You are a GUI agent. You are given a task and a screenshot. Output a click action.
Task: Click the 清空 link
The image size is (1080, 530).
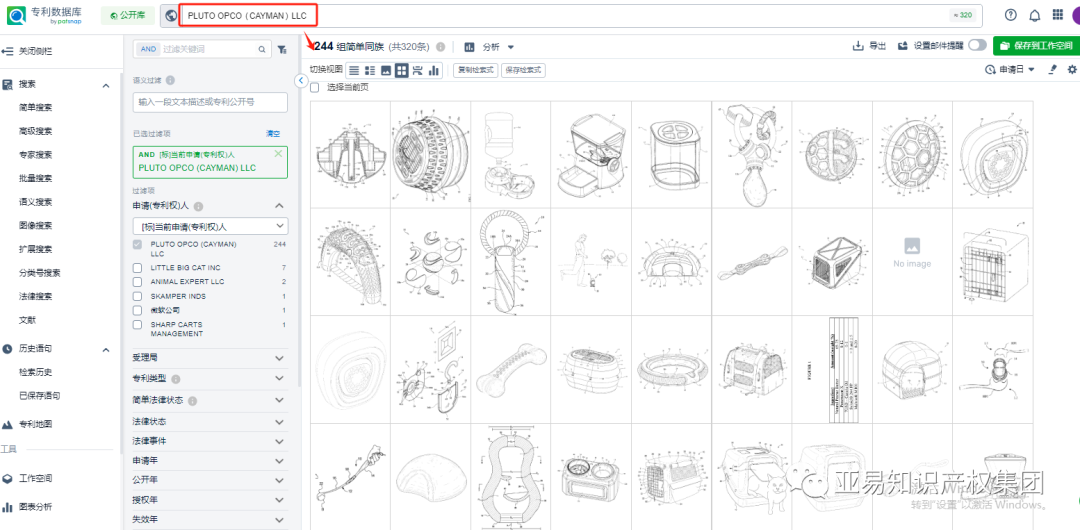coord(273,134)
